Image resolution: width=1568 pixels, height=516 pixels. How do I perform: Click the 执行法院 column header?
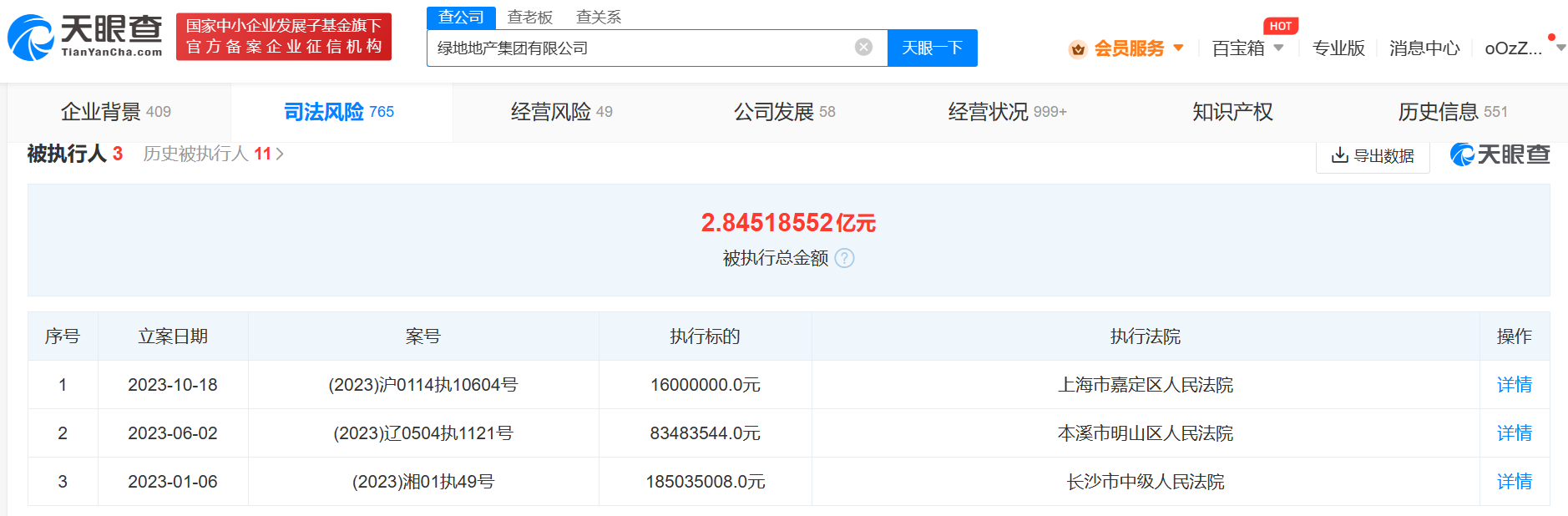pyautogui.click(x=1146, y=336)
